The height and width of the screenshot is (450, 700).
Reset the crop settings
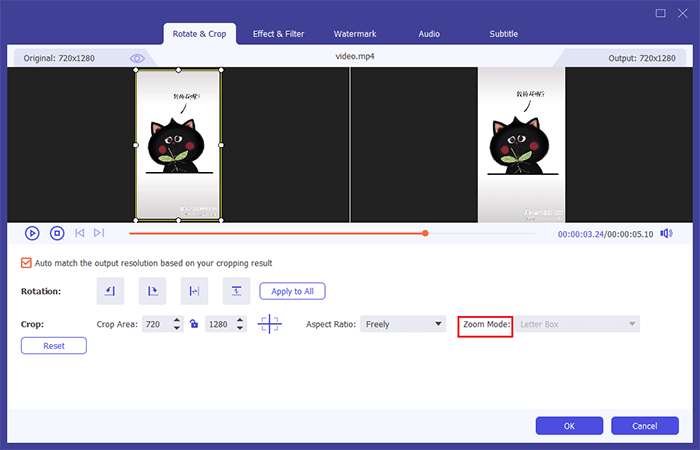click(x=54, y=346)
